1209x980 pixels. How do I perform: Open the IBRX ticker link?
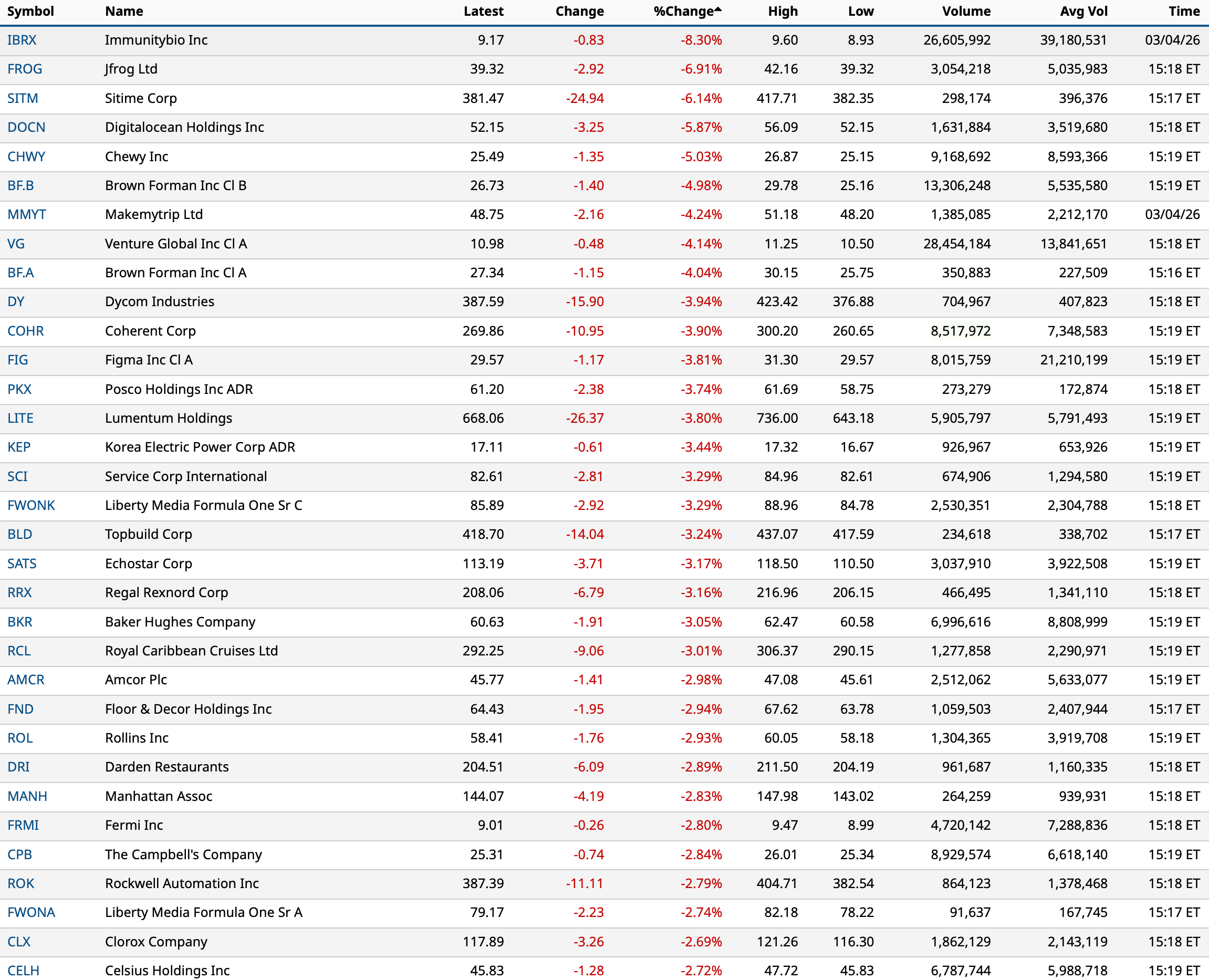point(22,40)
